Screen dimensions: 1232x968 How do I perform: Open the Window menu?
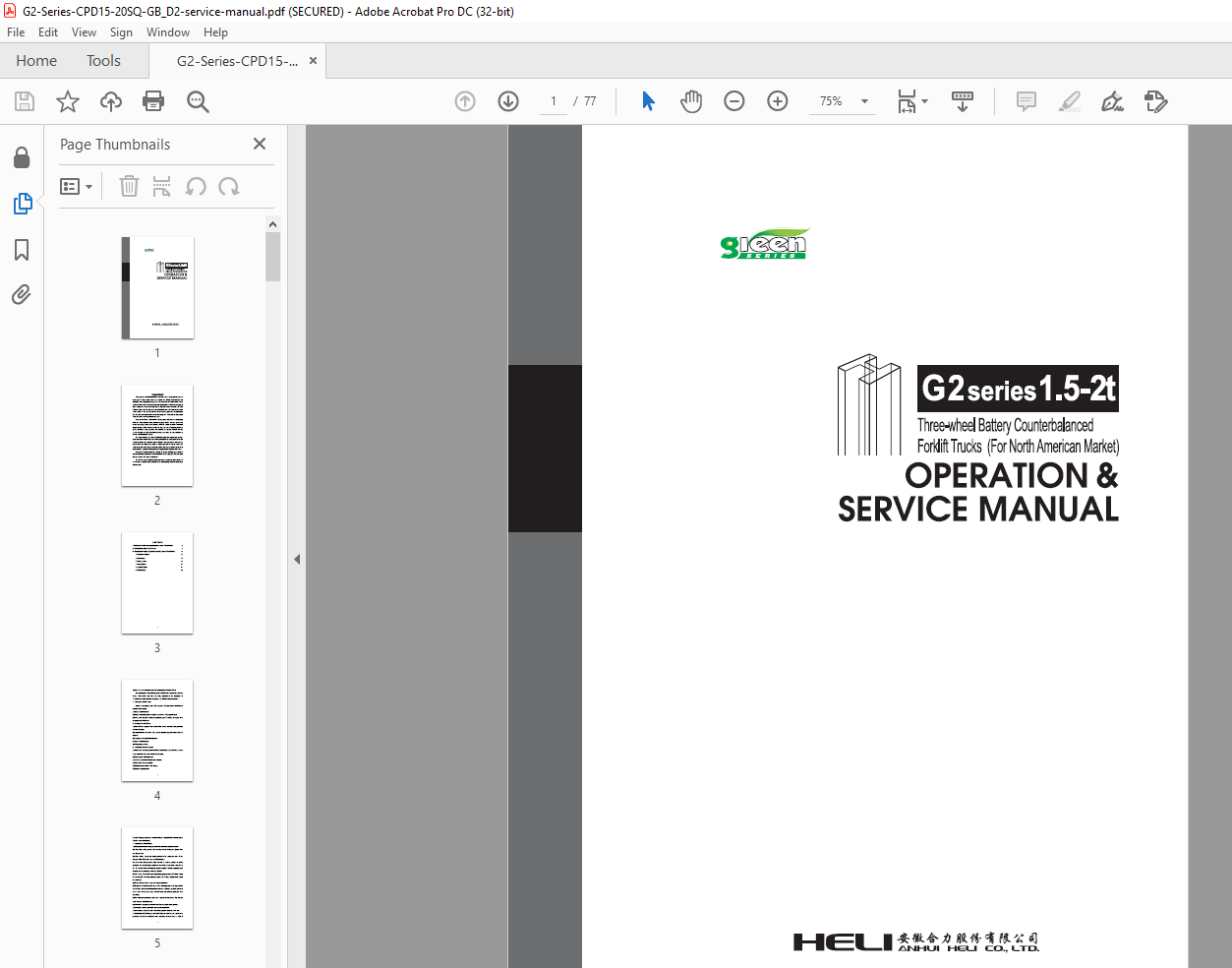(168, 32)
